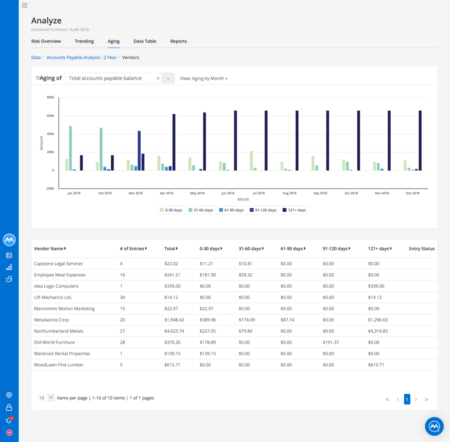450x442 pixels.
Task: Click the Dec 2018 121+ days bar
Action: coord(420,141)
